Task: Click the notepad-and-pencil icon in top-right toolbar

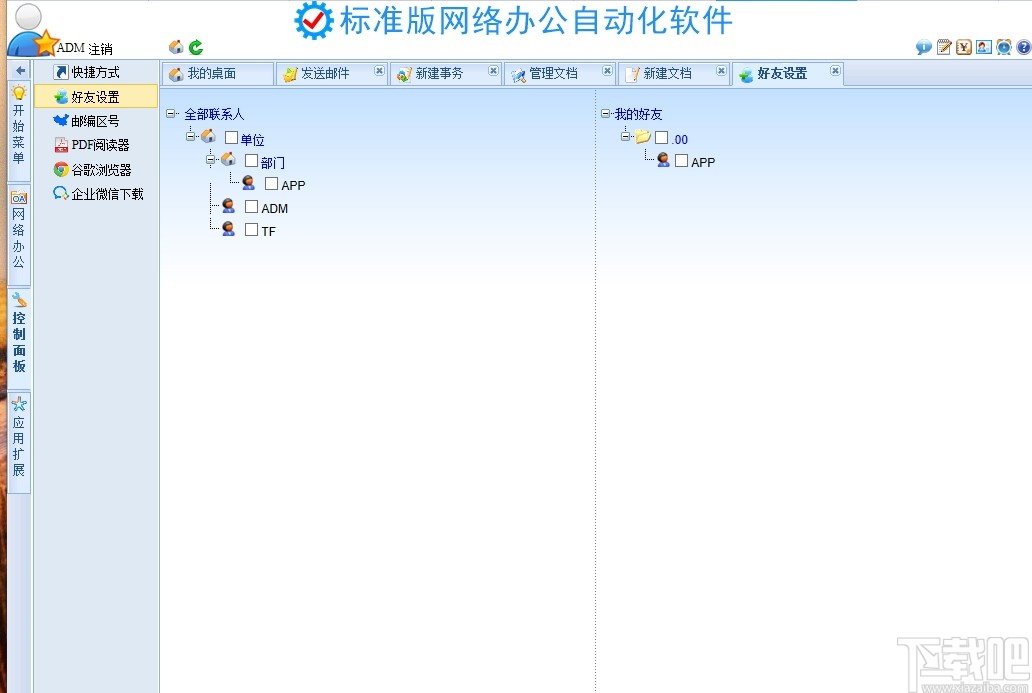Action: pos(942,46)
